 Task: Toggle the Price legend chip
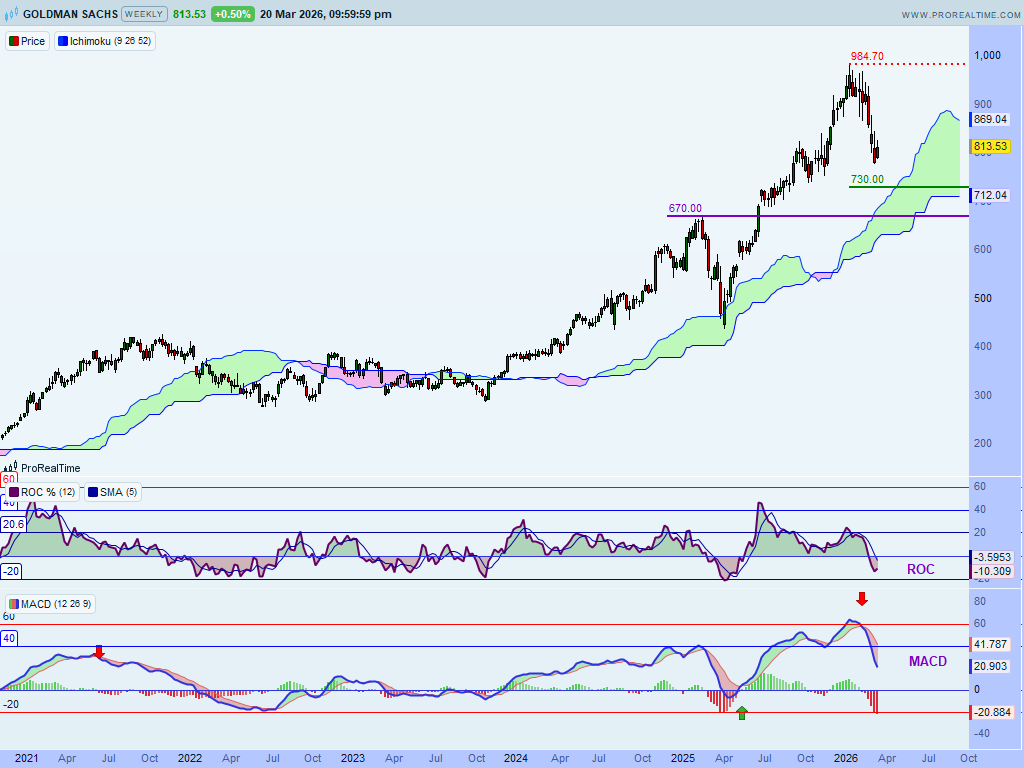point(27,41)
